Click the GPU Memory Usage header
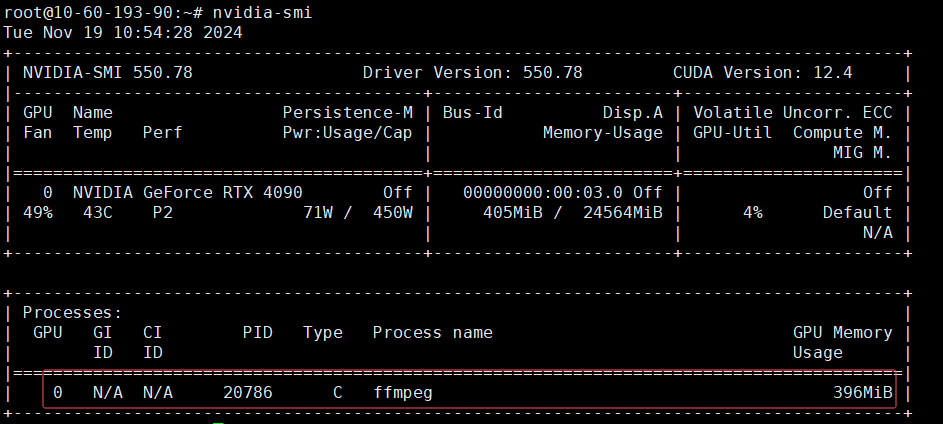 (x=843, y=342)
